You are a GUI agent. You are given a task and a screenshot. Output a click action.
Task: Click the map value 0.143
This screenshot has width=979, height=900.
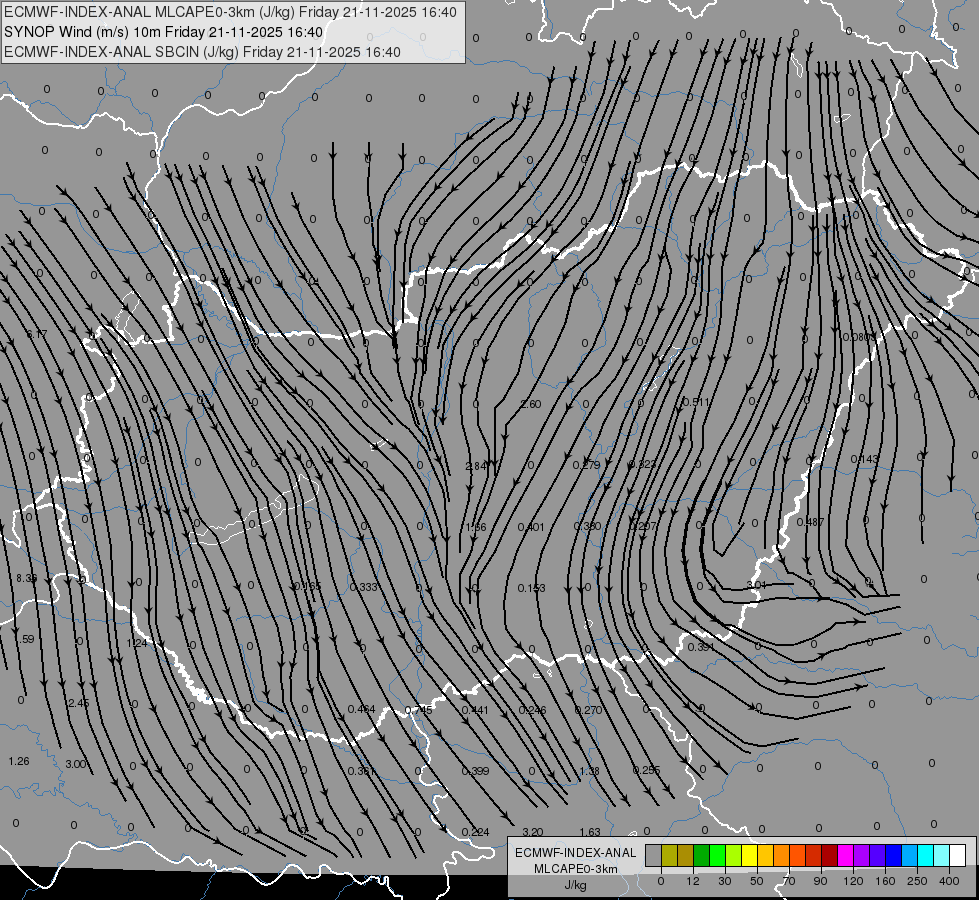(x=865, y=459)
